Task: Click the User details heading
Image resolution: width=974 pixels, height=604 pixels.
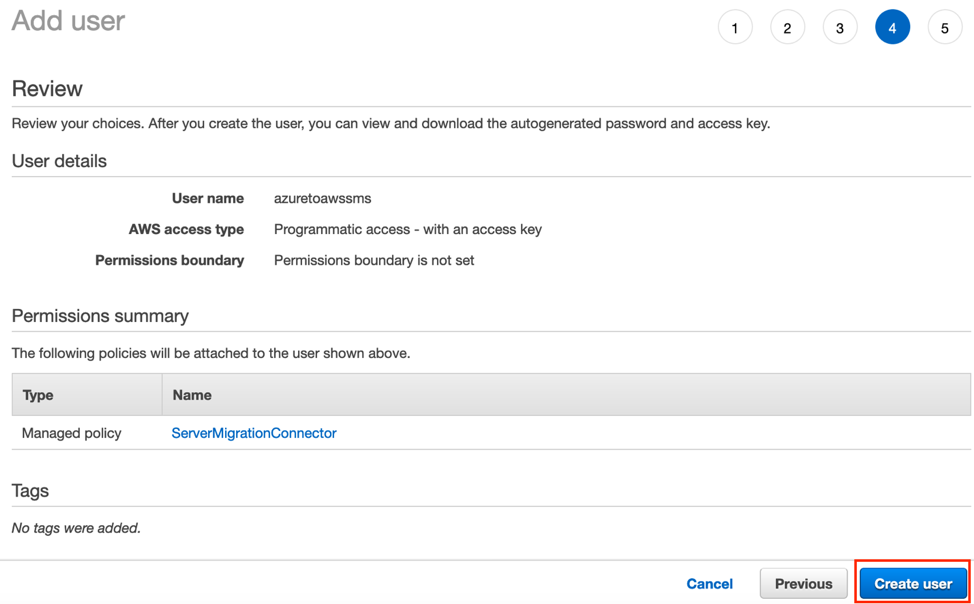Action: (59, 161)
